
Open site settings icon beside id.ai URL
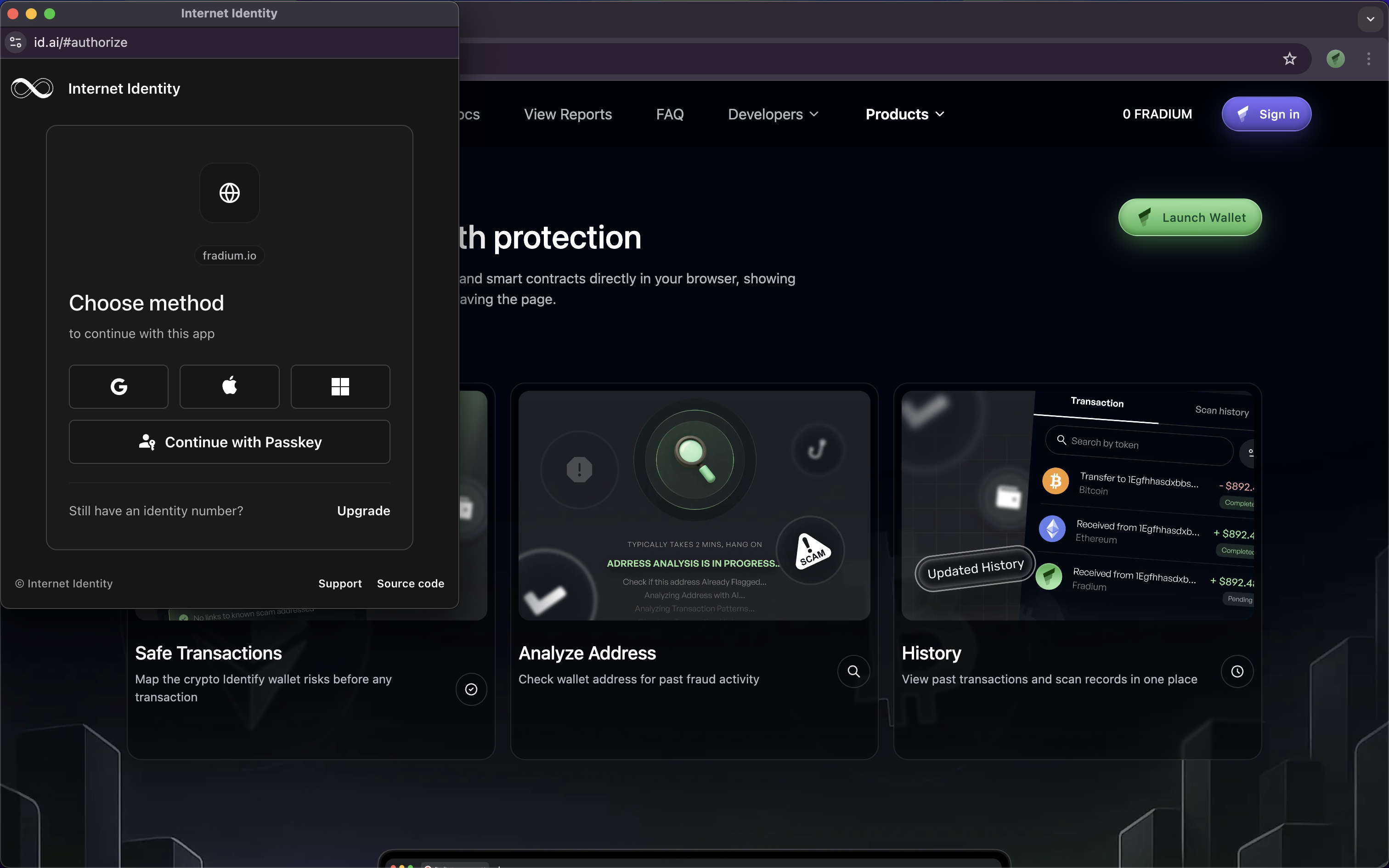16,42
